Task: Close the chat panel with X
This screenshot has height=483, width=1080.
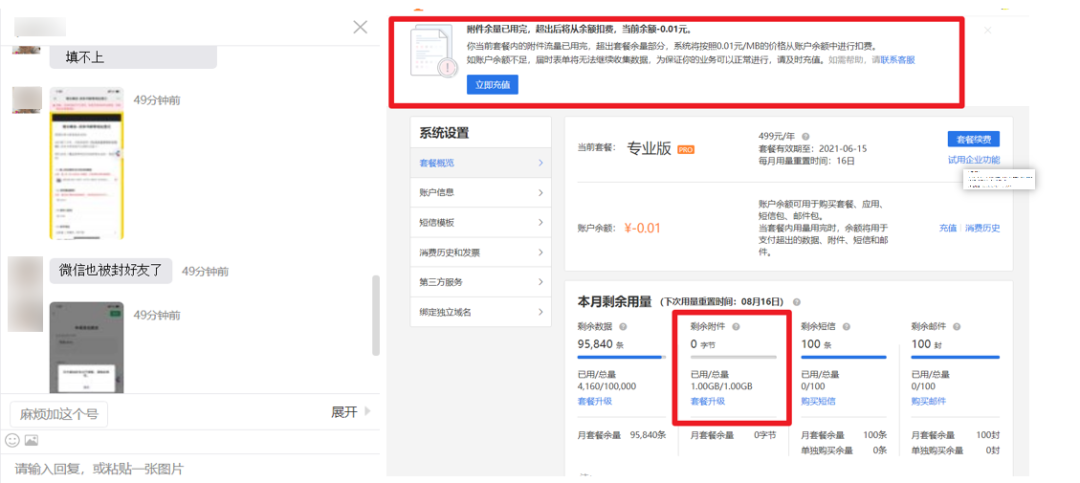Action: [360, 27]
